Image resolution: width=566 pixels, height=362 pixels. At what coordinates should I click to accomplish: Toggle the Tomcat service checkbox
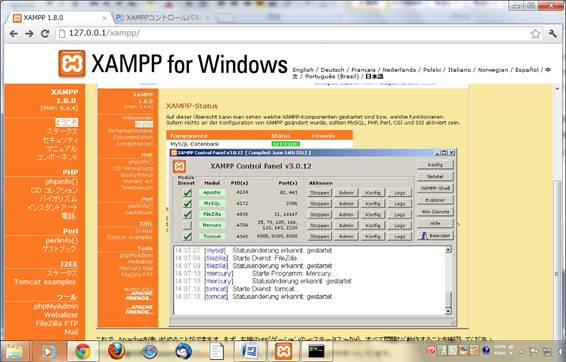[x=187, y=236]
